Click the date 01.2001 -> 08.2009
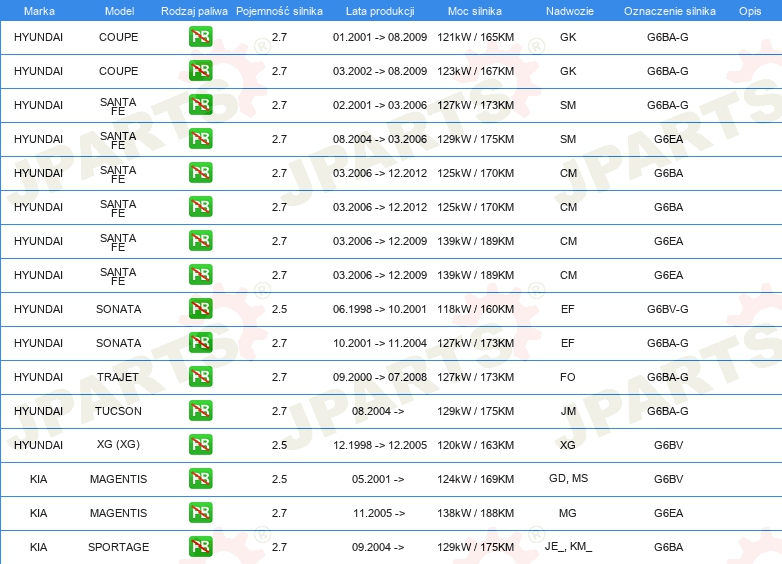Screen dimensions: 782x564 coord(380,37)
